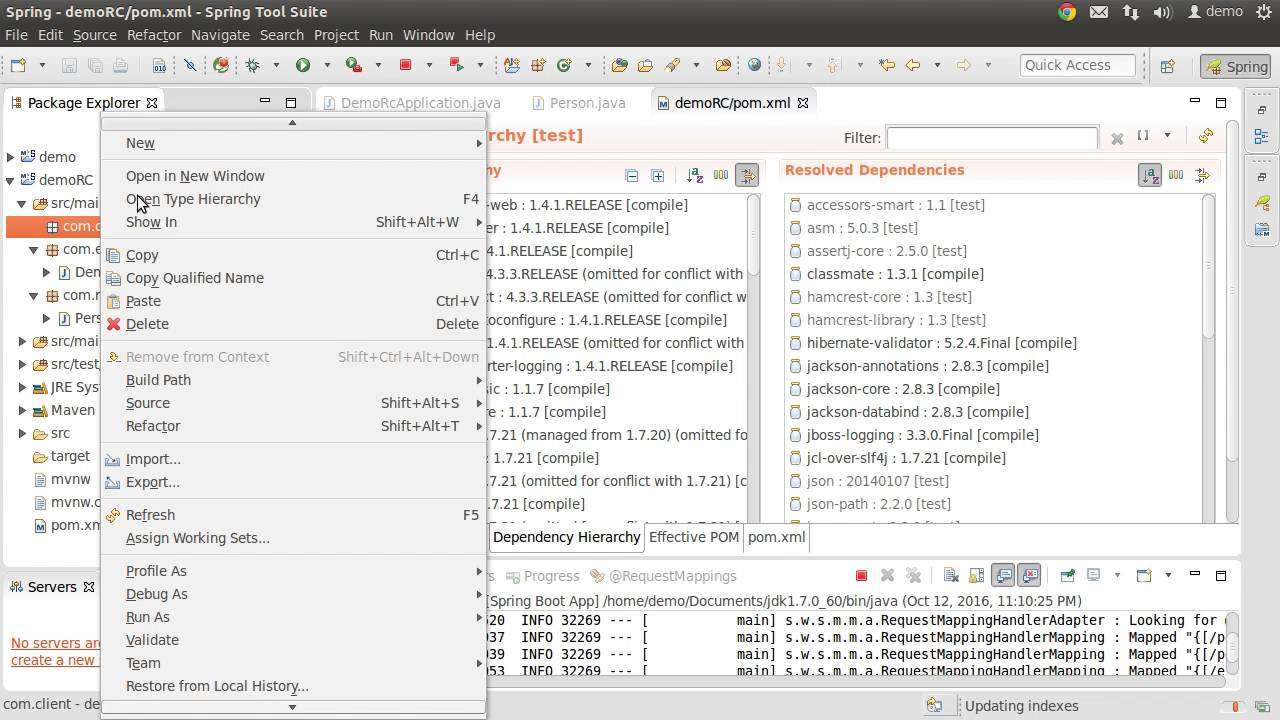The height and width of the screenshot is (720, 1280).
Task: Click the create a new server link
Action: (53, 660)
